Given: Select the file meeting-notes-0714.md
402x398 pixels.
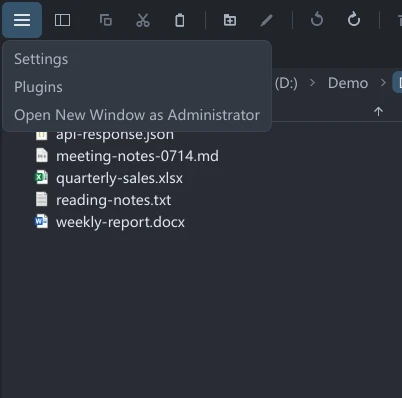Looking at the screenshot, I should pos(137,156).
